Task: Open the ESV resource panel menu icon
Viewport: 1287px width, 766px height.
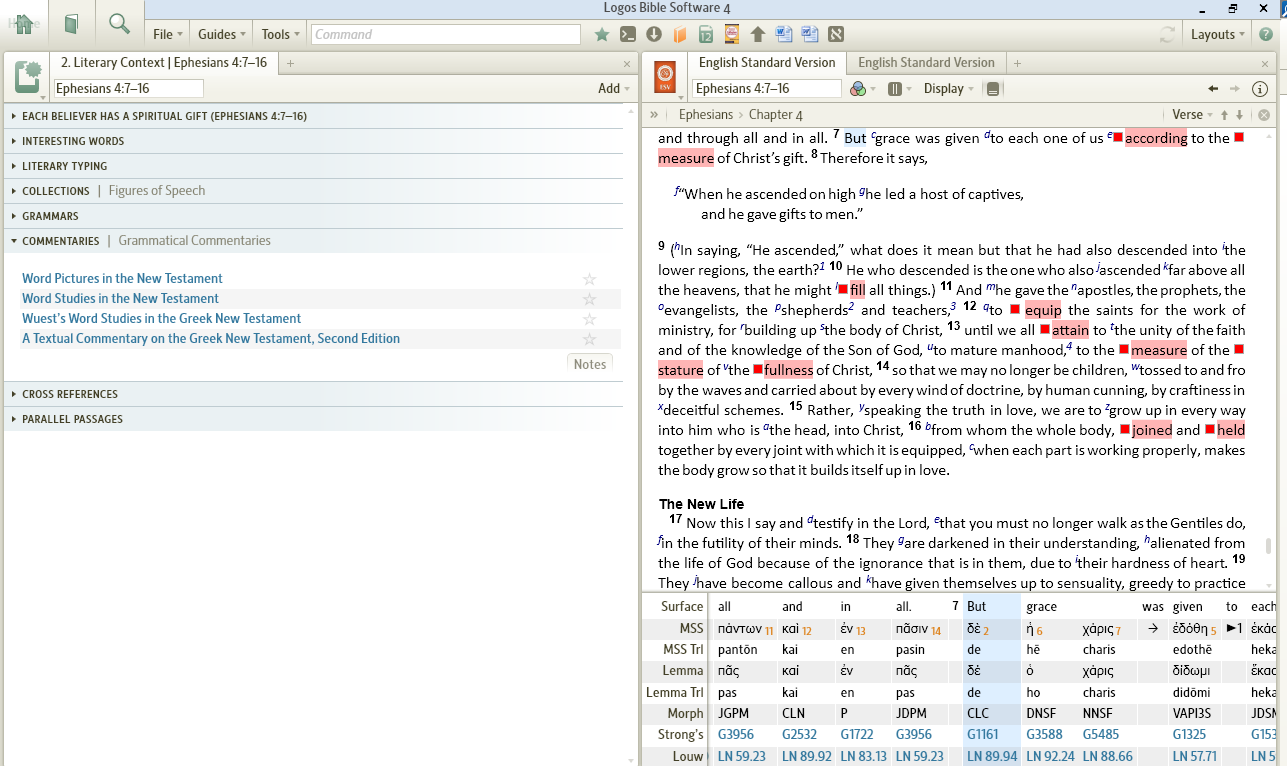Action: tap(664, 78)
